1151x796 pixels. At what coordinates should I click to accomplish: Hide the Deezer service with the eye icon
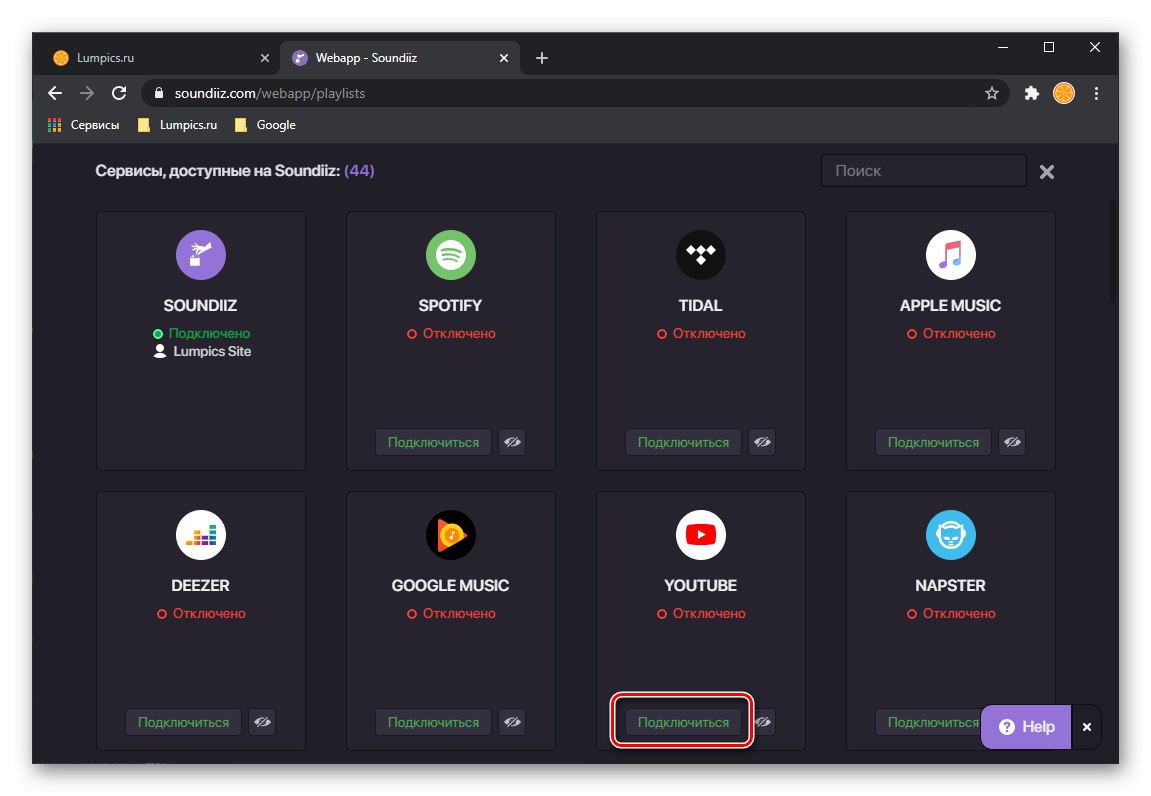(x=262, y=722)
